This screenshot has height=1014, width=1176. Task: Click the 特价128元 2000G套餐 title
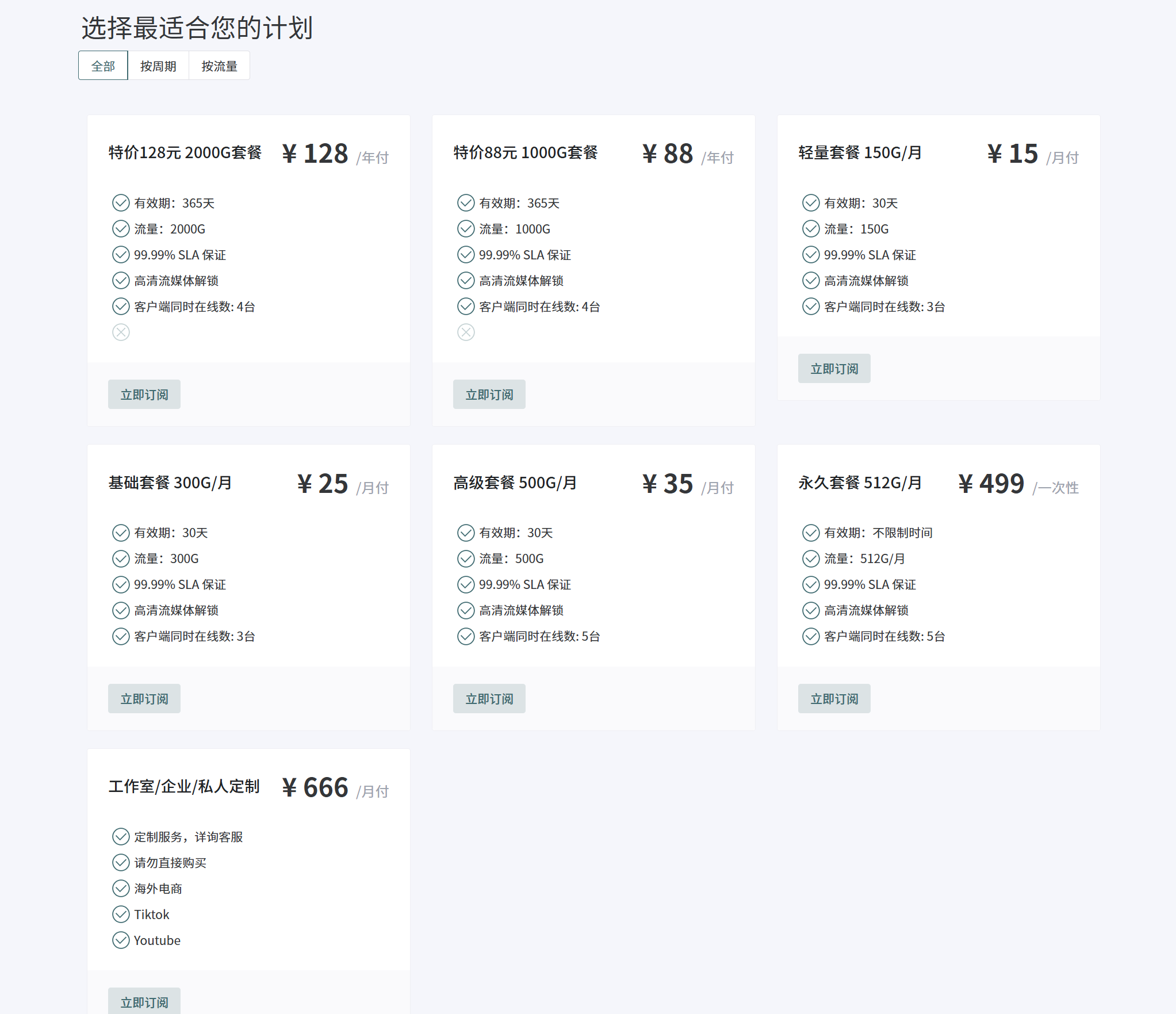tap(185, 152)
